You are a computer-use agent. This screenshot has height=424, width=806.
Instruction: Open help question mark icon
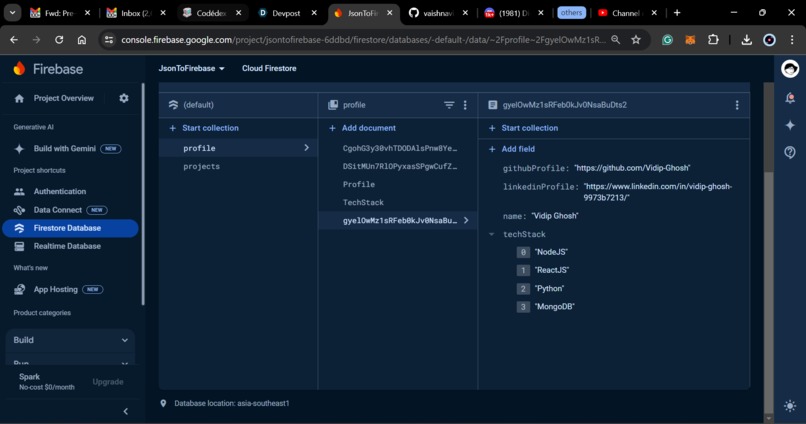(x=790, y=152)
